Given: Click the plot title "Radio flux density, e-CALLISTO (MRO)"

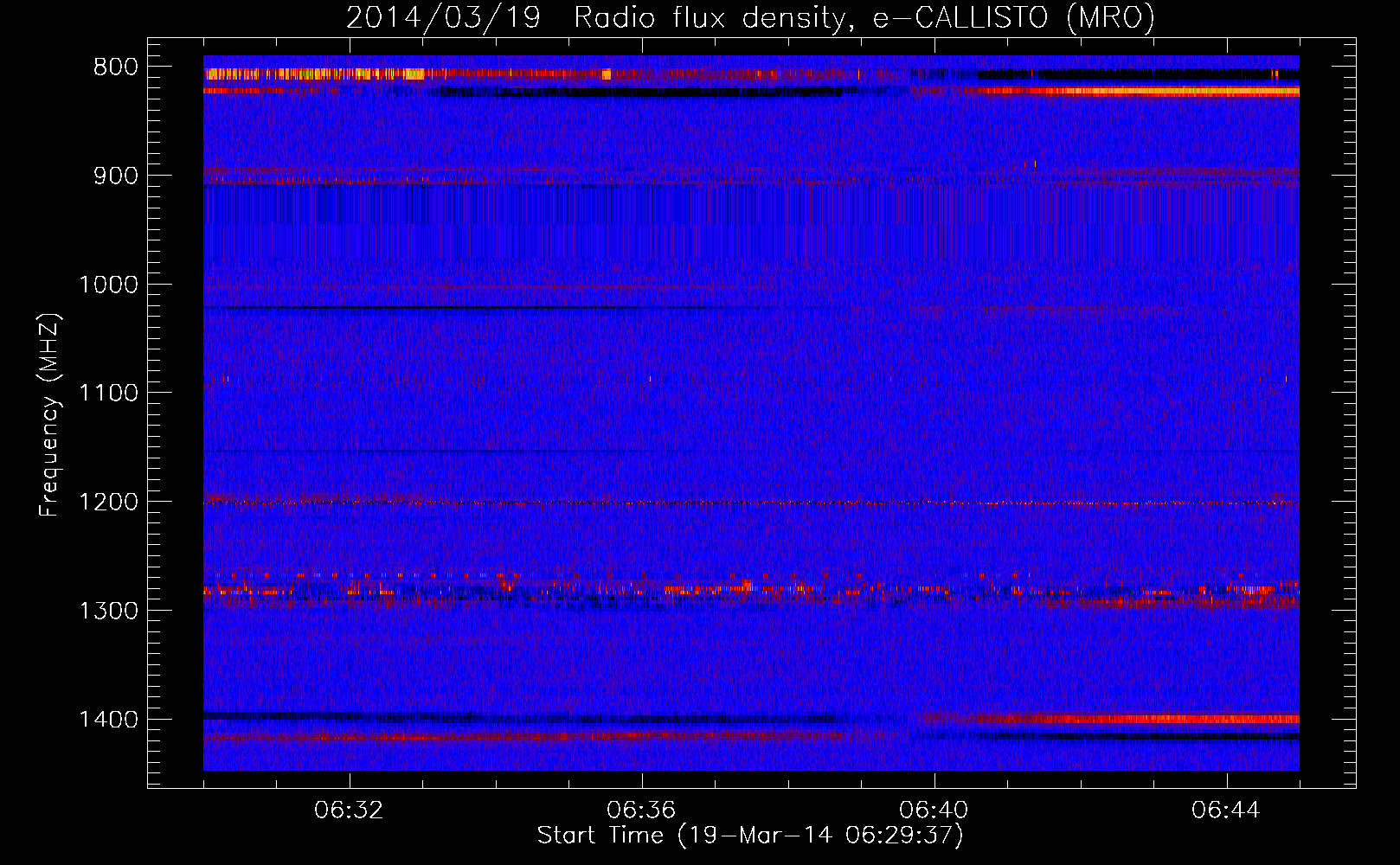Looking at the screenshot, I should coord(864,17).
